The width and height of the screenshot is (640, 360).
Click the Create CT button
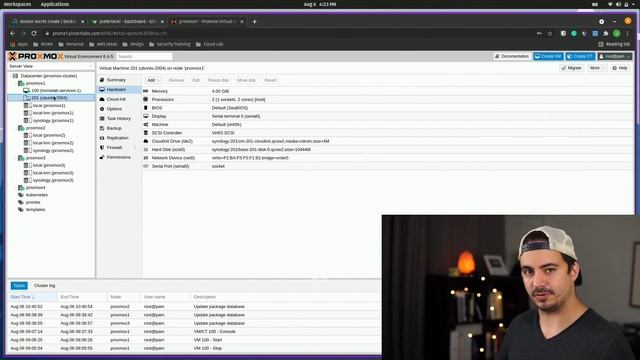coord(580,56)
